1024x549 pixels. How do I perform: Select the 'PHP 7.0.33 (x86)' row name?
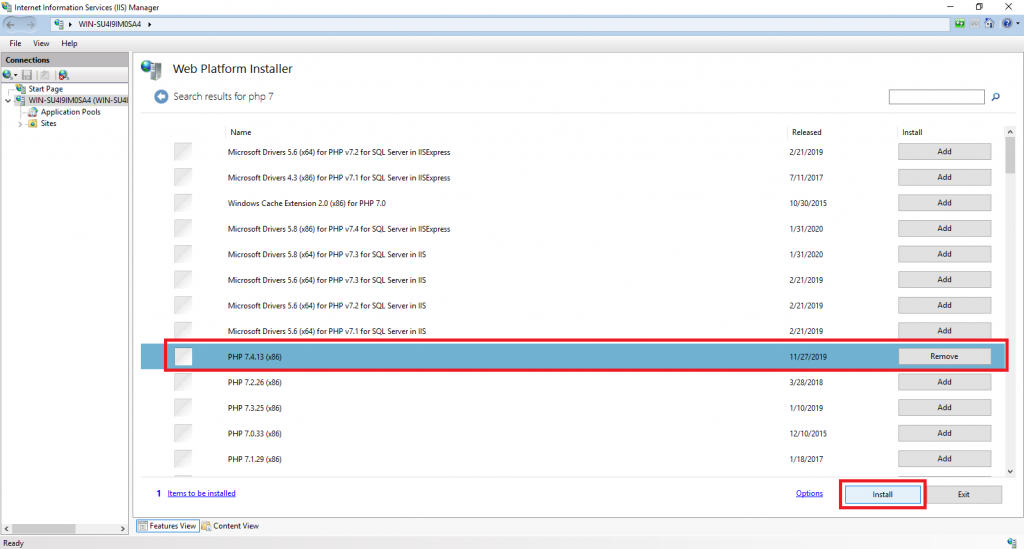(x=255, y=433)
